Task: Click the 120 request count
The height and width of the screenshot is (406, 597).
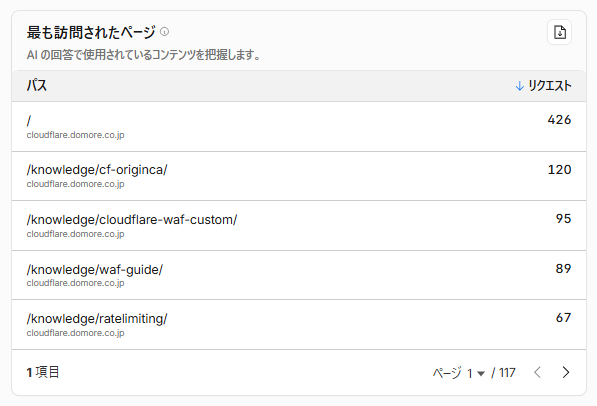Action: click(x=559, y=169)
